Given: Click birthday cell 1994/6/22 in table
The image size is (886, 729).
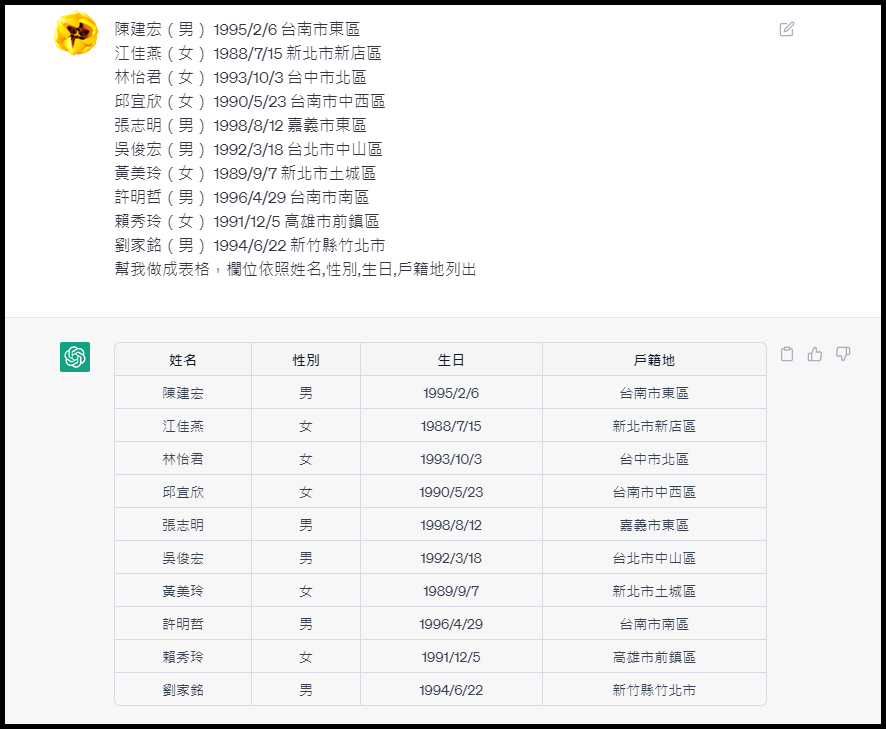Looking at the screenshot, I should click(451, 689).
